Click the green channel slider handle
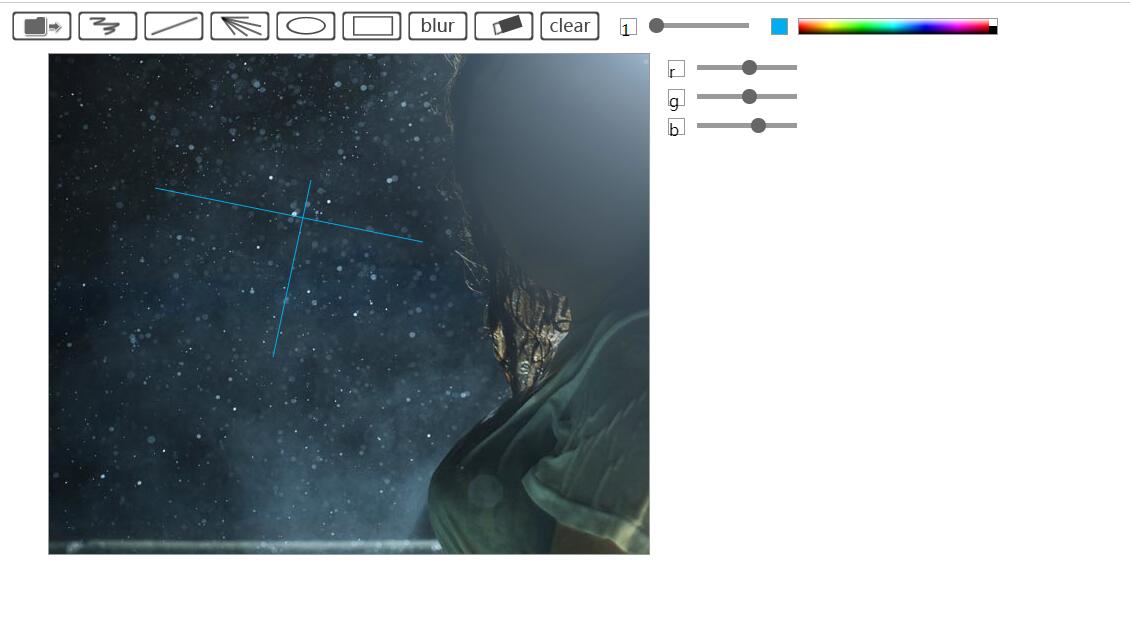This screenshot has width=1130, height=641. point(749,97)
